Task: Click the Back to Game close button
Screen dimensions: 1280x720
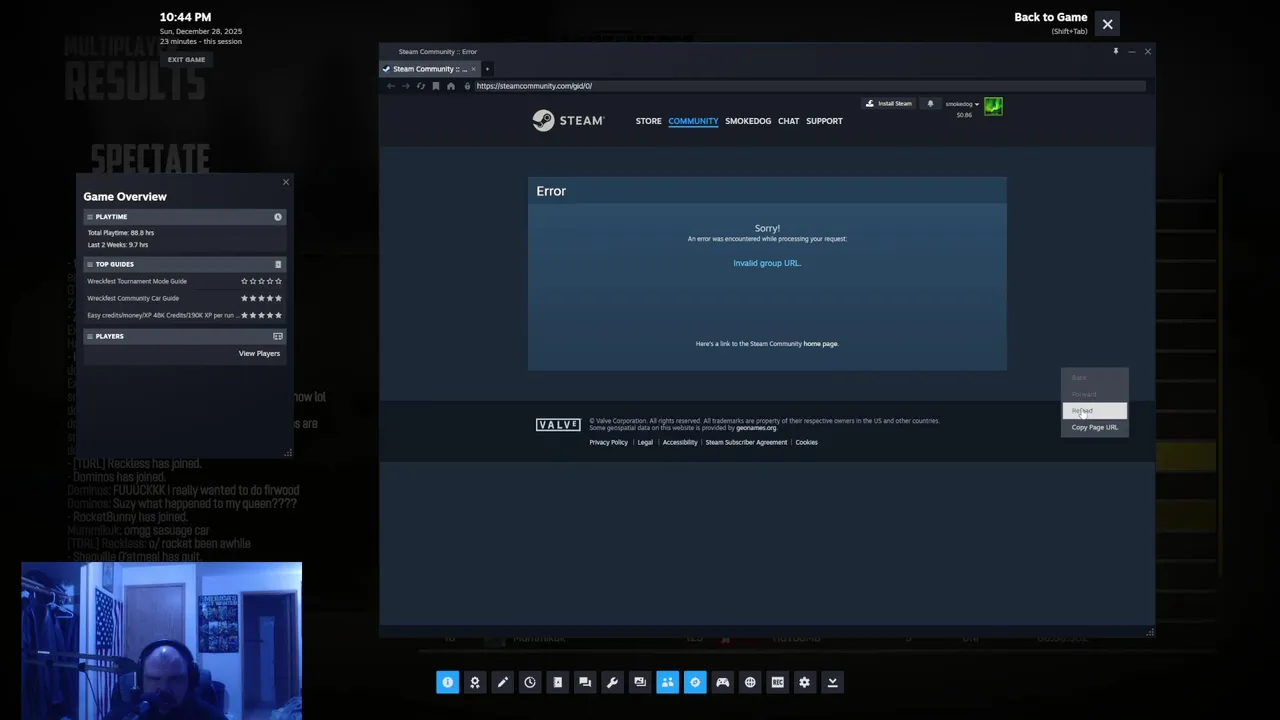Action: coord(1107,24)
